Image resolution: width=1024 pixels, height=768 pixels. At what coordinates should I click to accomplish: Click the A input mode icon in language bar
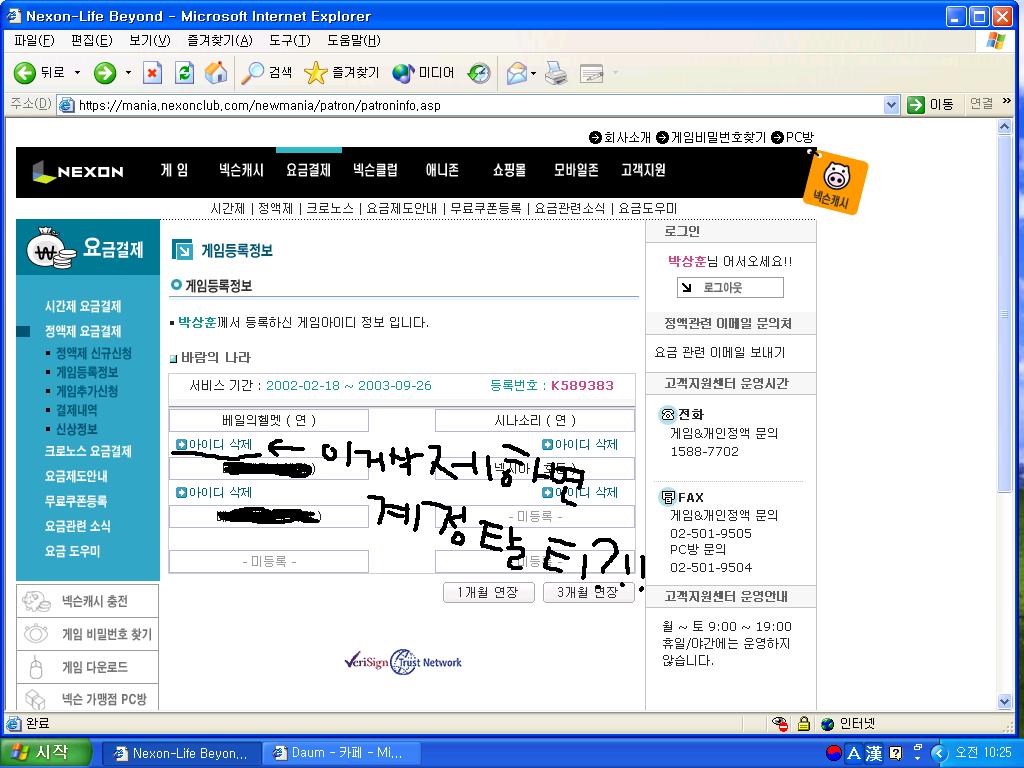tap(854, 754)
